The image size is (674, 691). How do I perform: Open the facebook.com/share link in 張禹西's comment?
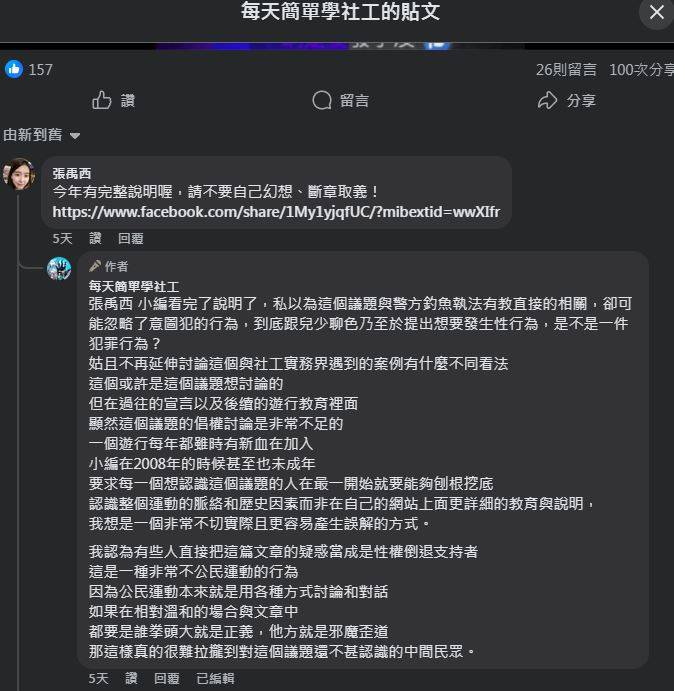click(x=276, y=212)
